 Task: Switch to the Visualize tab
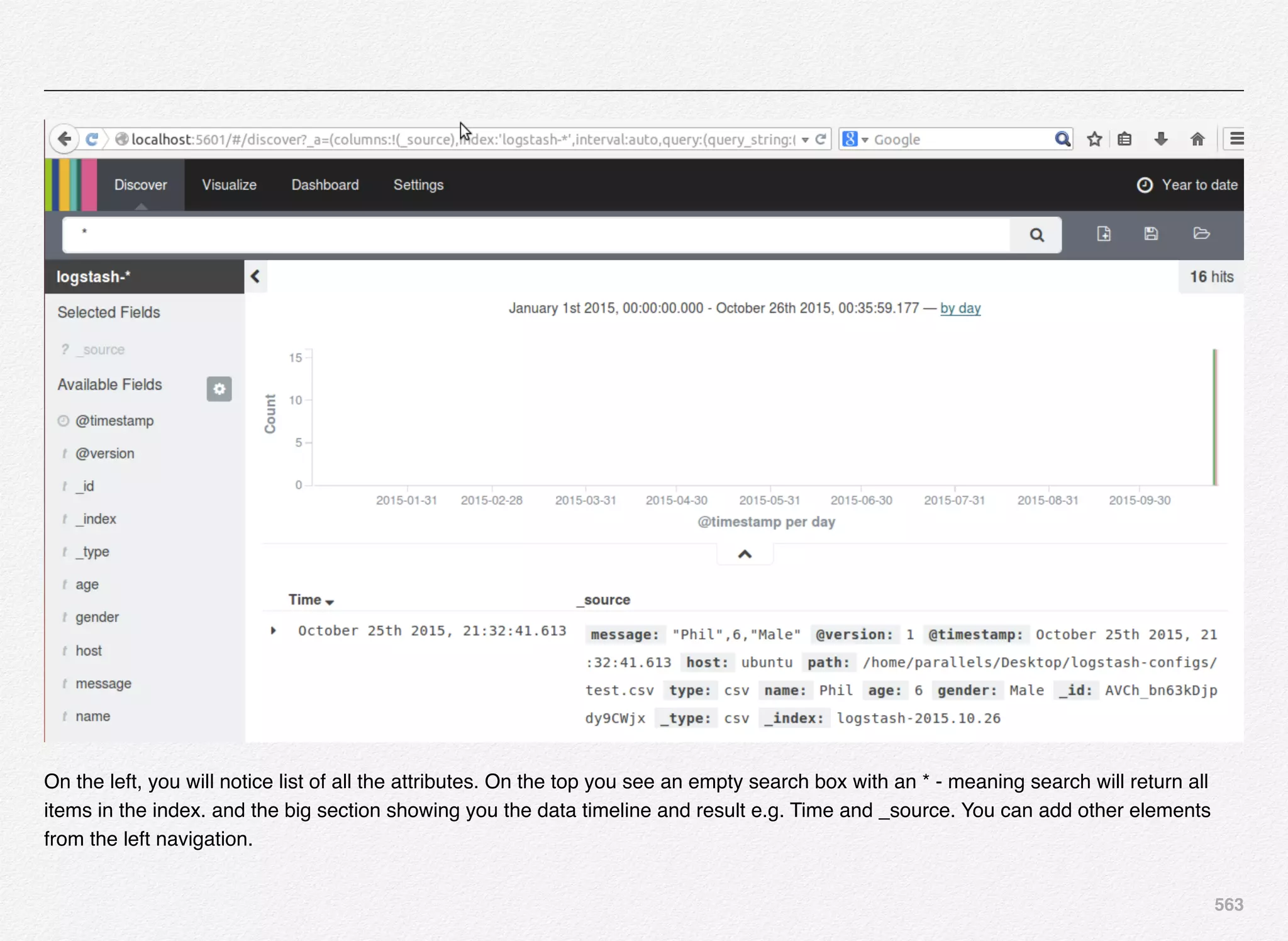[229, 185]
